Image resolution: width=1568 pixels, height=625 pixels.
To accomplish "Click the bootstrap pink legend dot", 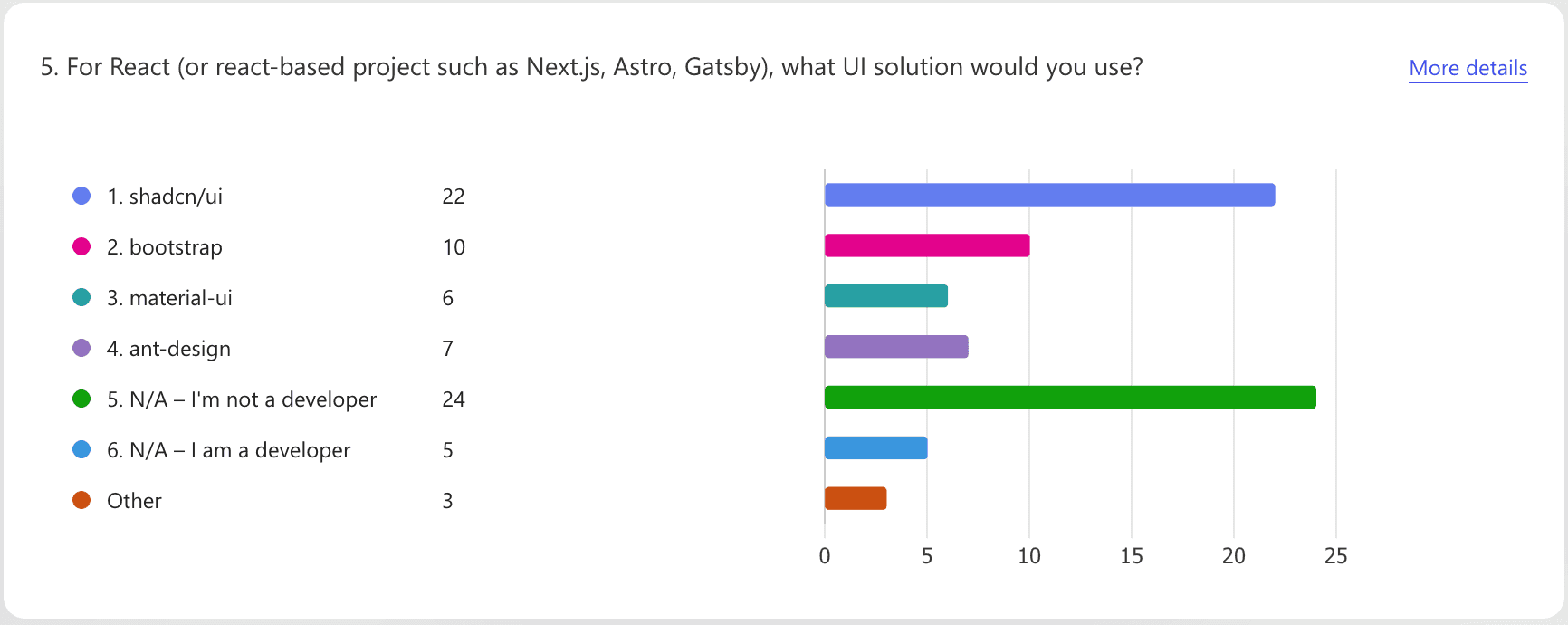I will [x=81, y=246].
